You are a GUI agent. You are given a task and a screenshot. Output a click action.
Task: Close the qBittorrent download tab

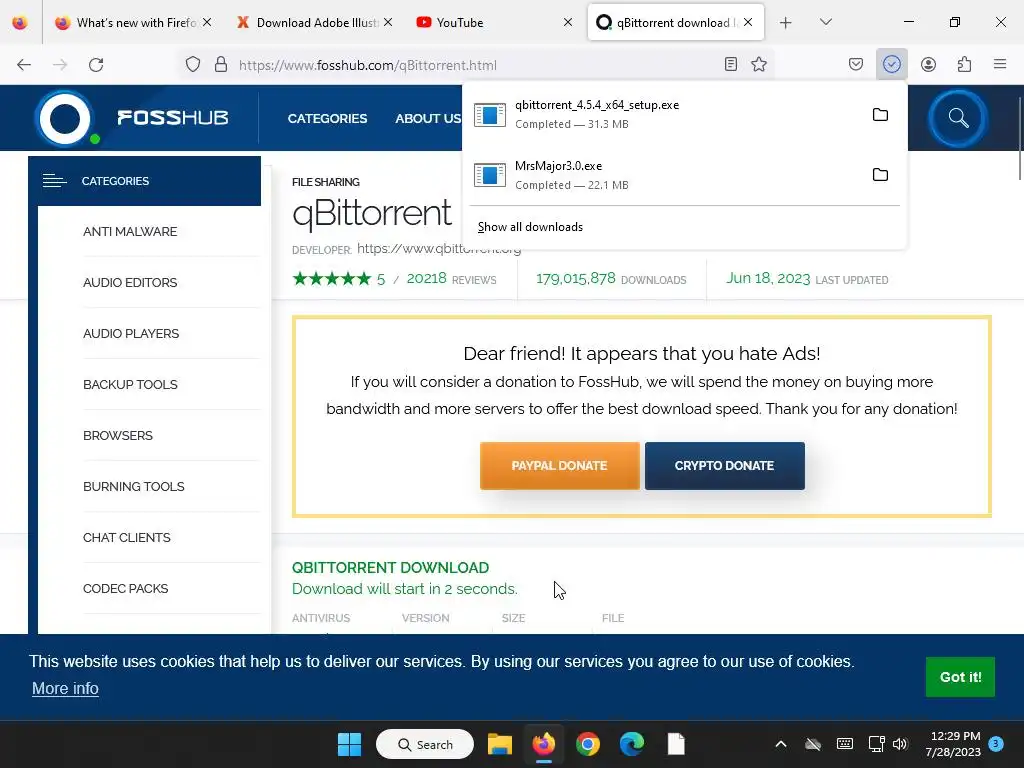(748, 22)
